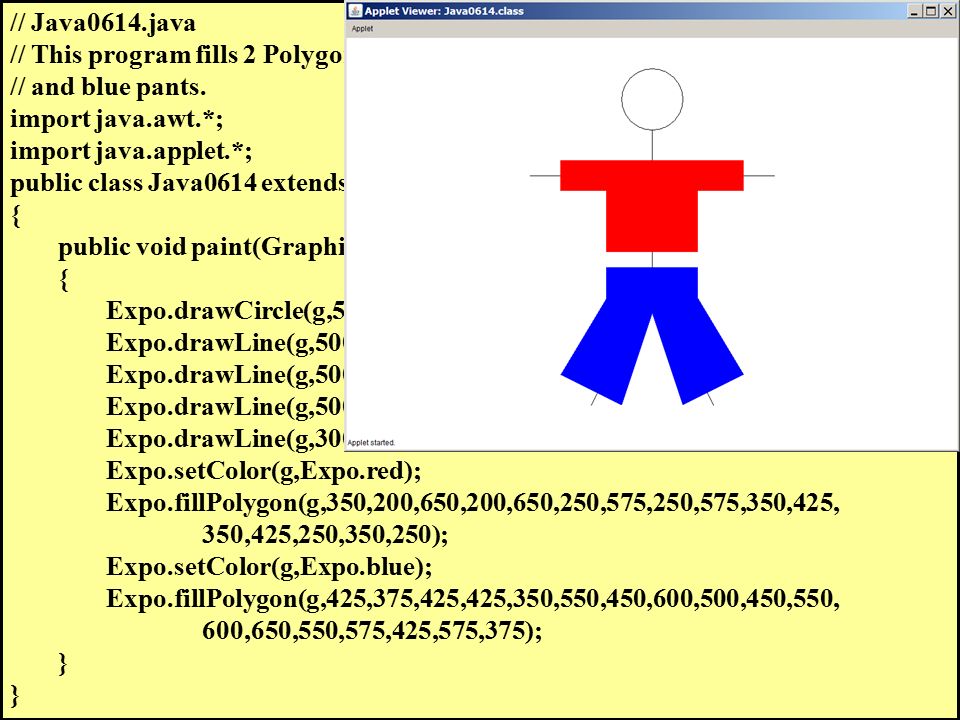The image size is (960, 720).
Task: Click the 'import java.applet.*;' line
Action: [131, 151]
